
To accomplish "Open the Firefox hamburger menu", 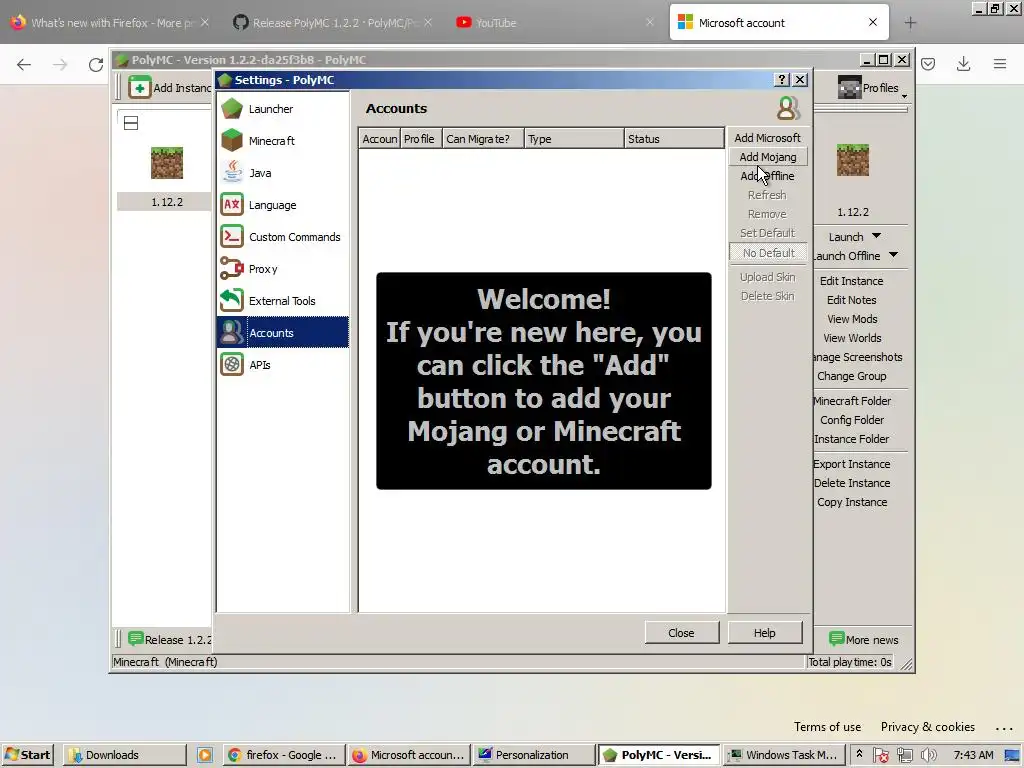I will 1000,64.
